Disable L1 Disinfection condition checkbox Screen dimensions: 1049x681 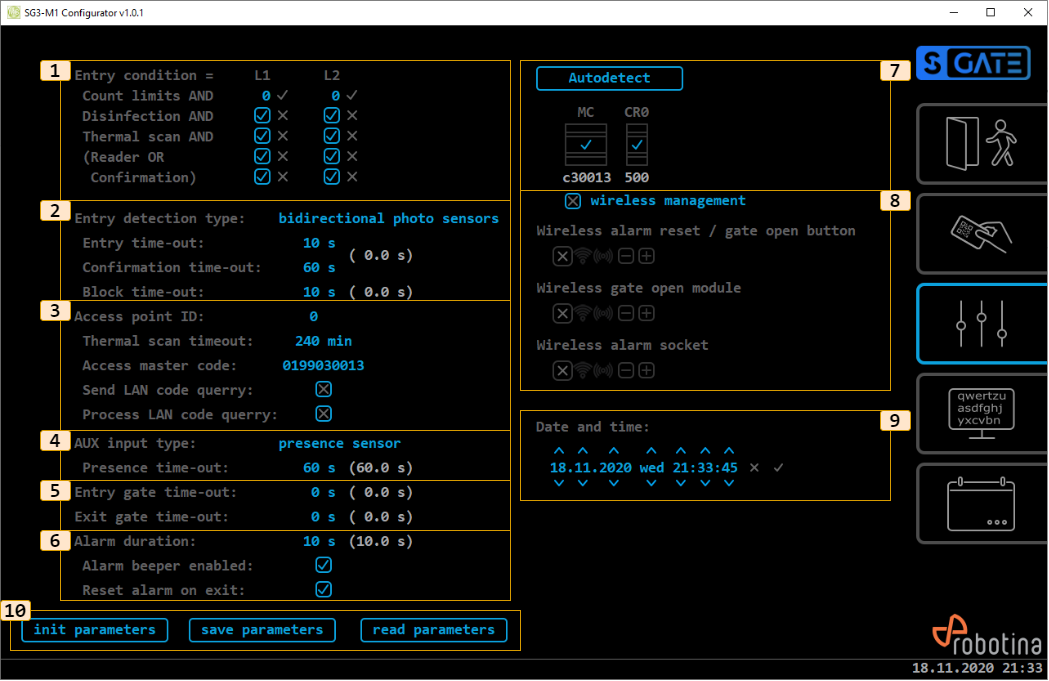click(x=262, y=116)
